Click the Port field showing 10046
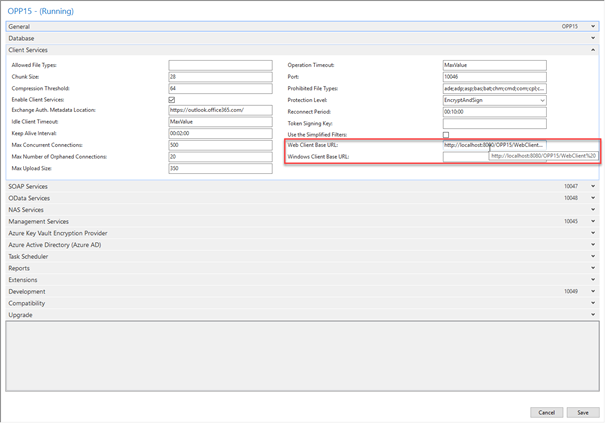The height and width of the screenshot is (423, 605). 495,77
